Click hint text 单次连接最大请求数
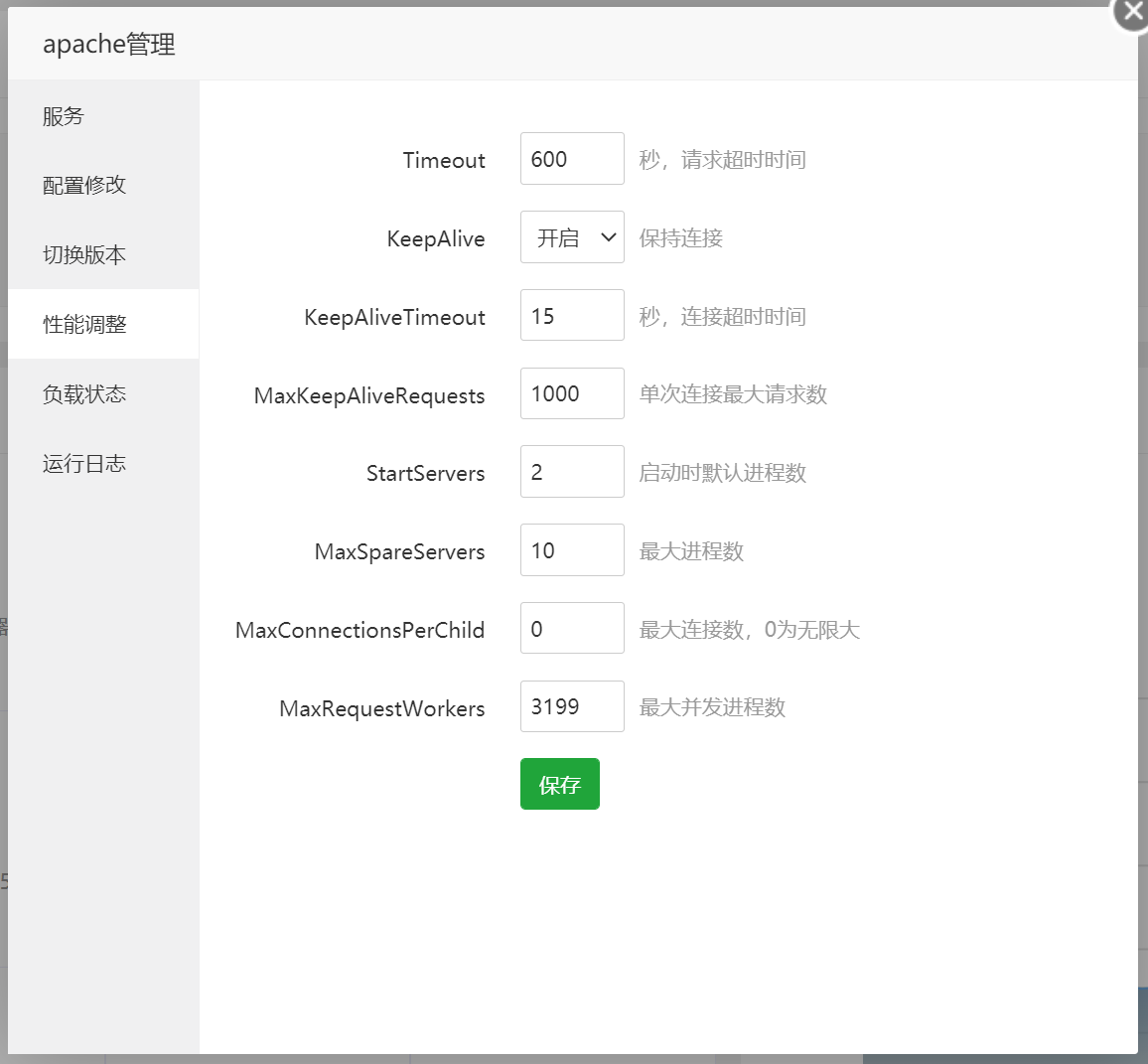The height and width of the screenshot is (1064, 1148). (733, 394)
